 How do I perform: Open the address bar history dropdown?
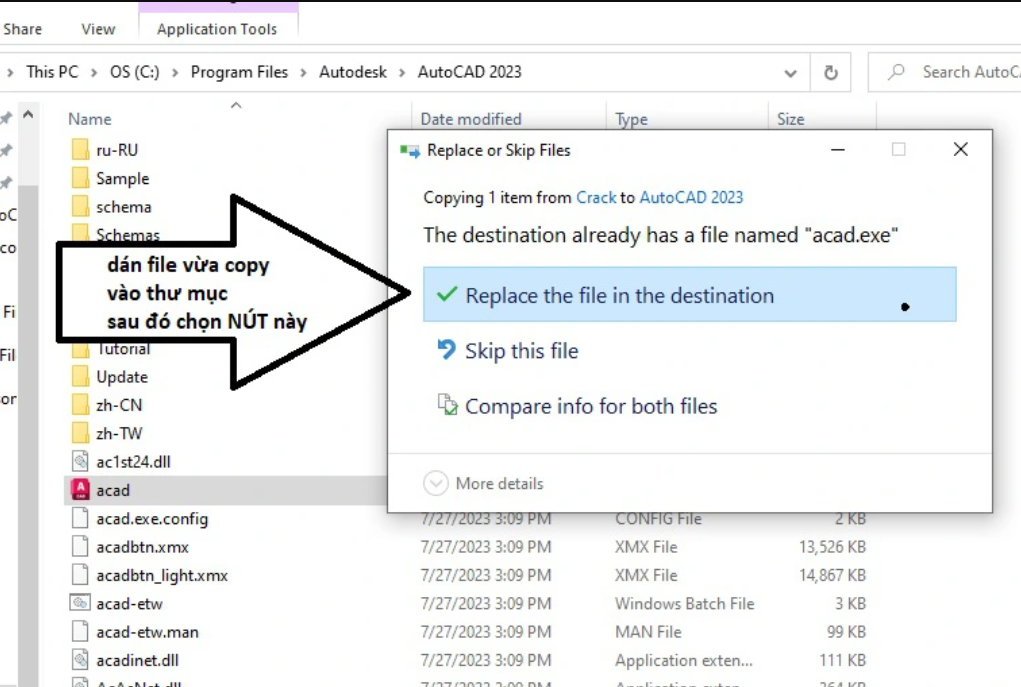[x=791, y=73]
